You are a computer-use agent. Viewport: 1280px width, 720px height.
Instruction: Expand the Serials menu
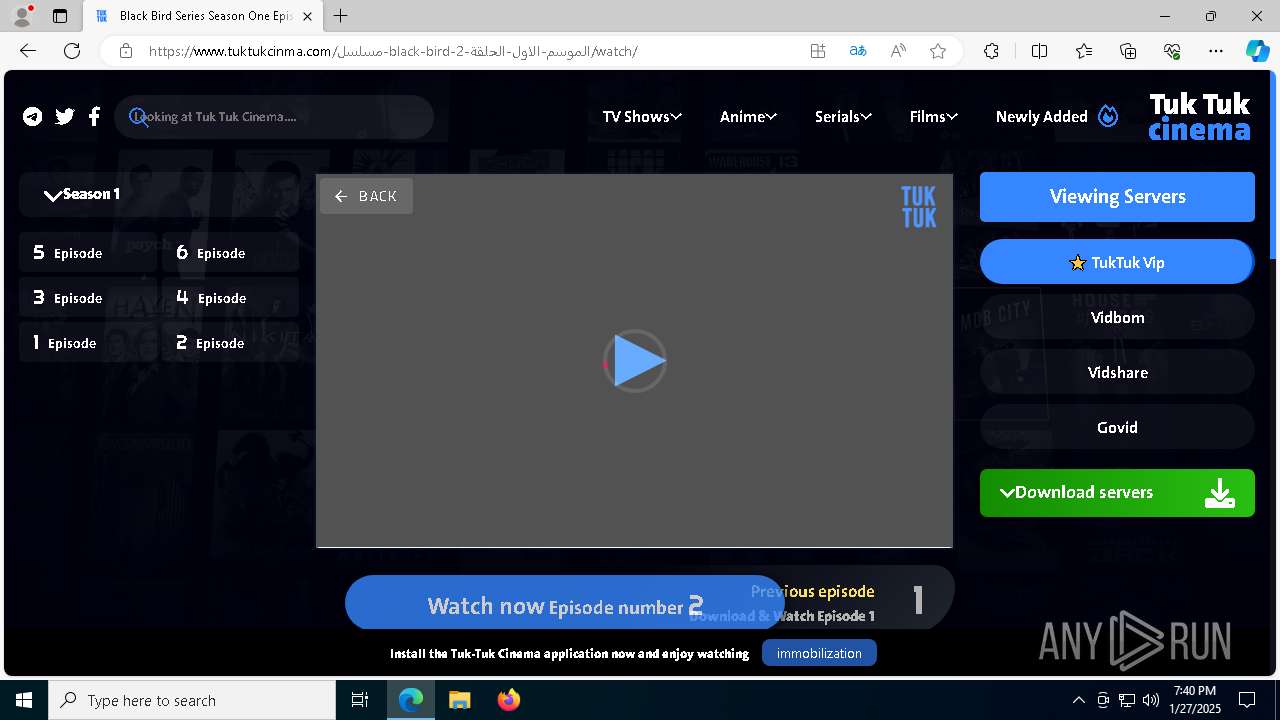pos(843,117)
